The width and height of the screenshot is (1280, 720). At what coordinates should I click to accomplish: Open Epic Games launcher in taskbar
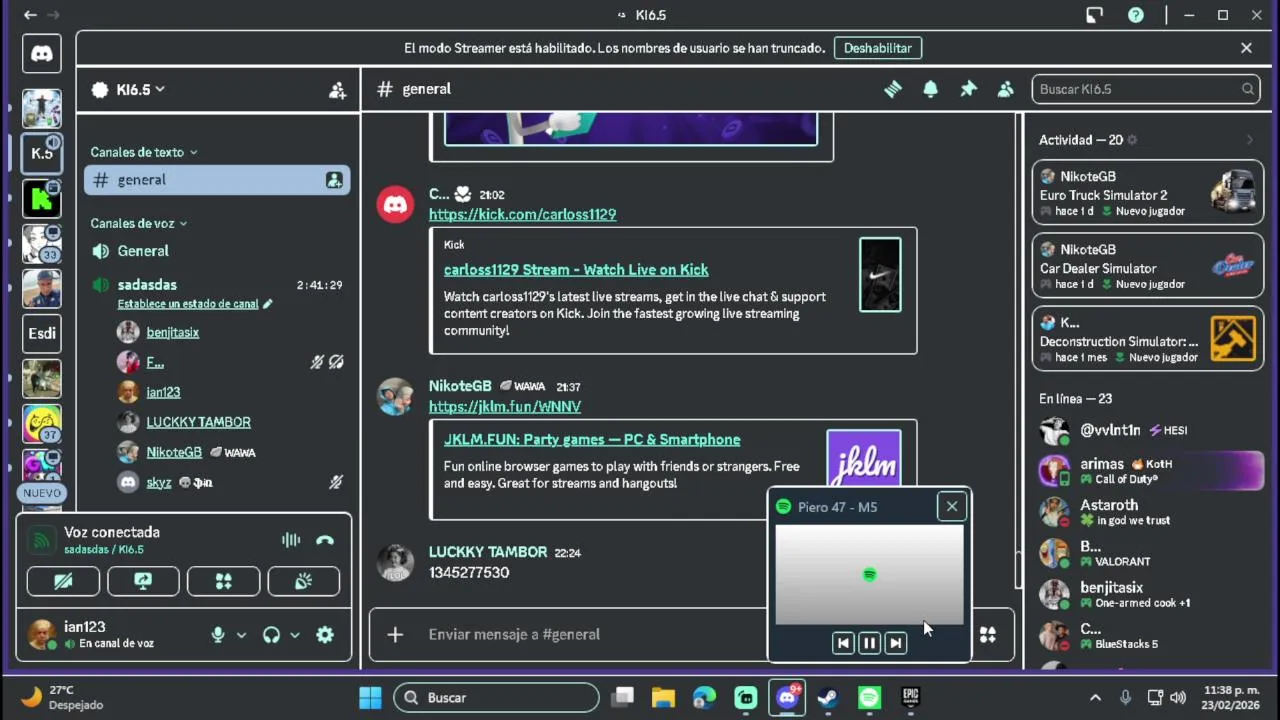(910, 698)
